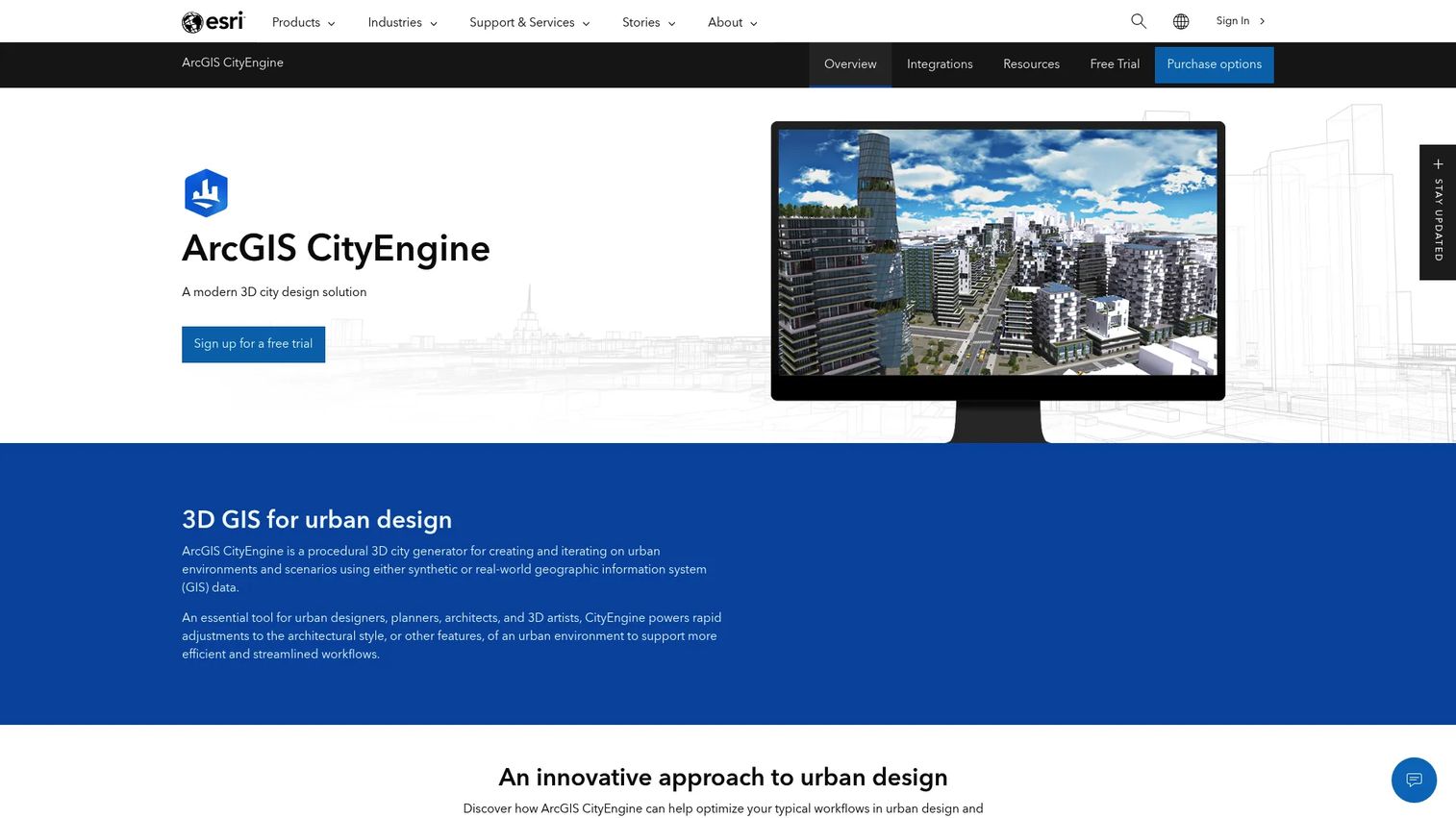Switch to the Integrations tab
Viewport: 1456px width, 818px height.
[x=940, y=64]
